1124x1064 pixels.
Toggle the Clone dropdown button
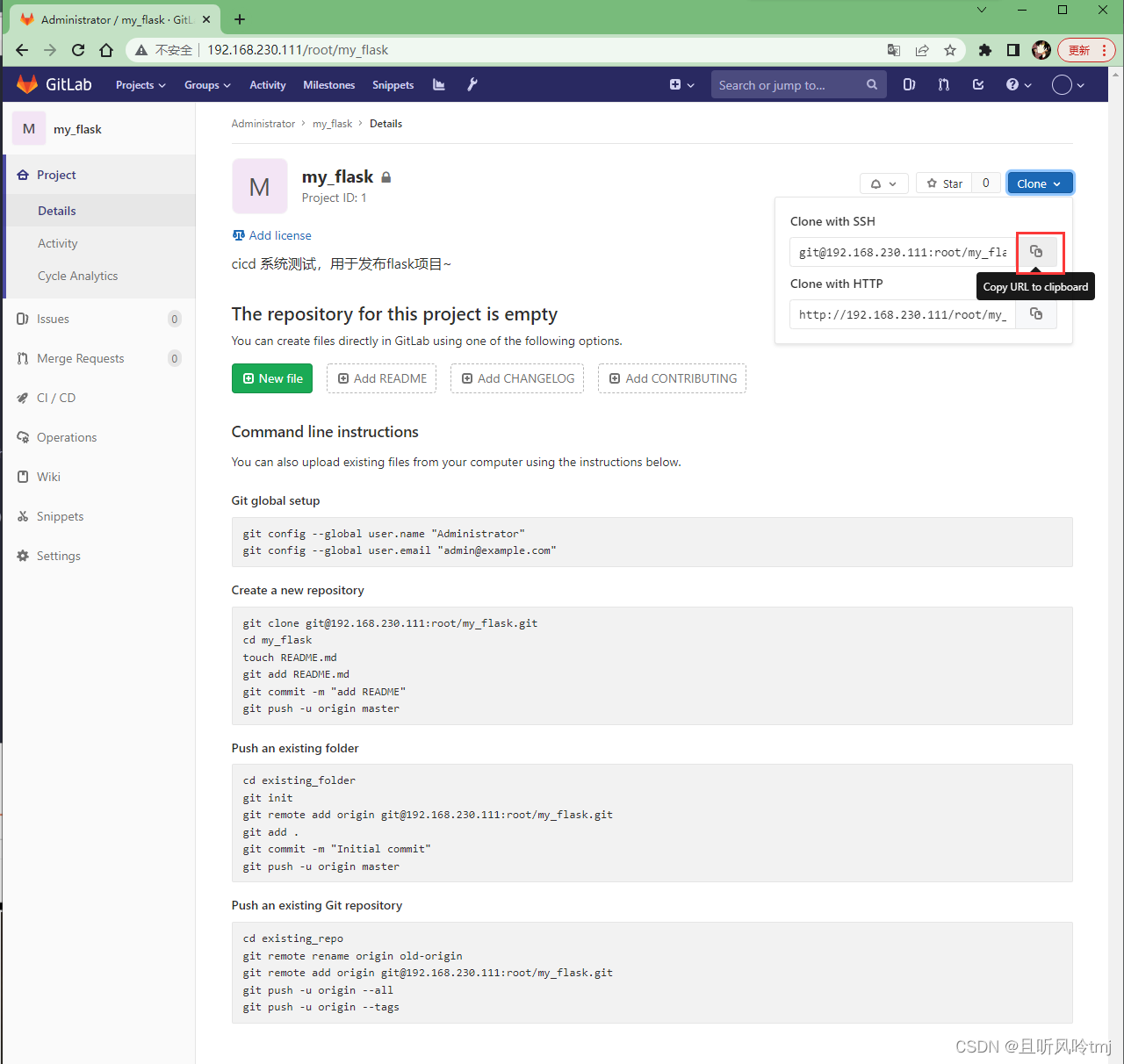point(1040,183)
